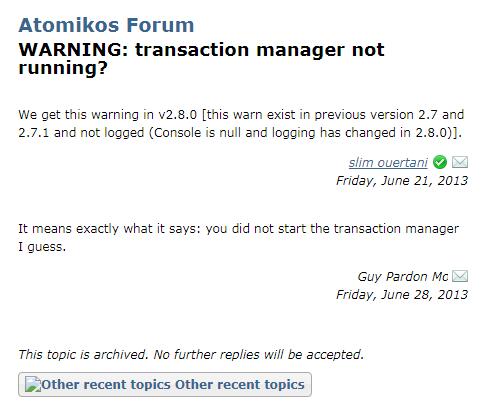Screen dimensions: 493x409
Task: Click 'transaction manager' in the topic title
Action: 241,50
